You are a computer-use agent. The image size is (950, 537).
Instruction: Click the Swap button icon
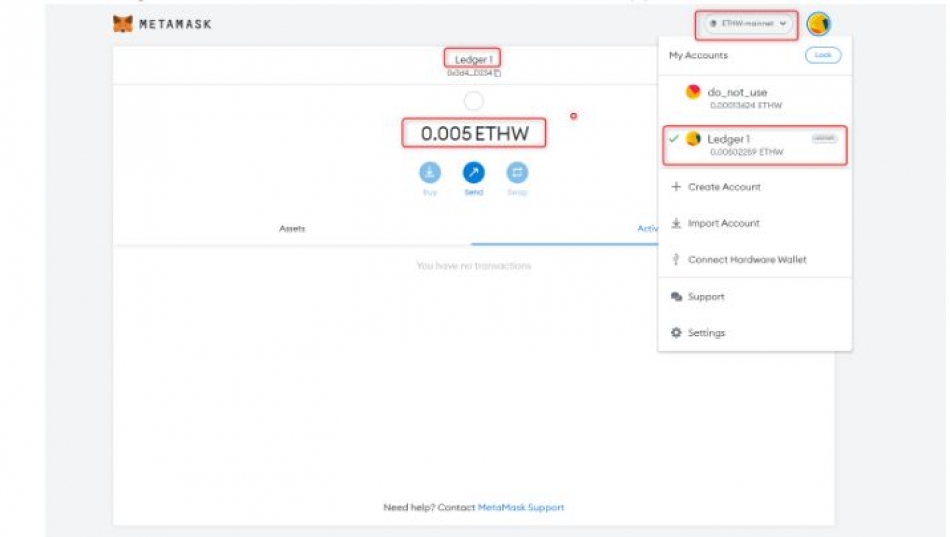click(x=517, y=173)
